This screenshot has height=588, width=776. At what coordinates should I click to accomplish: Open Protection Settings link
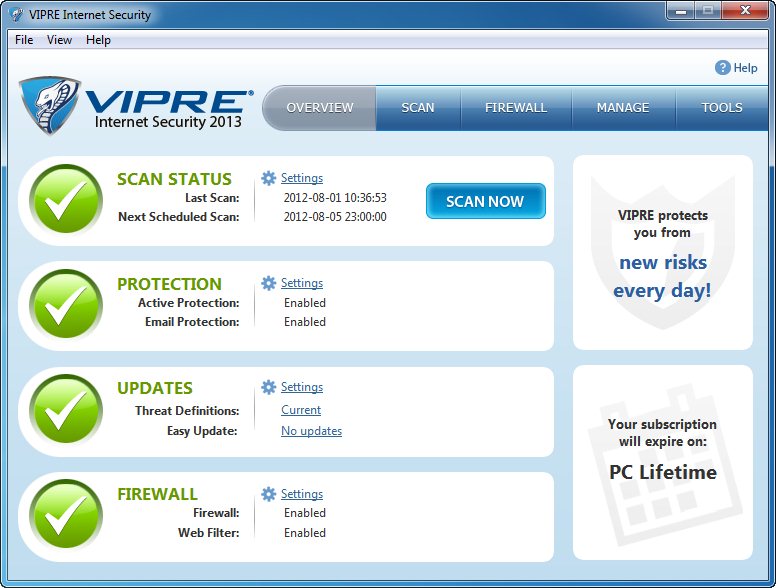302,283
